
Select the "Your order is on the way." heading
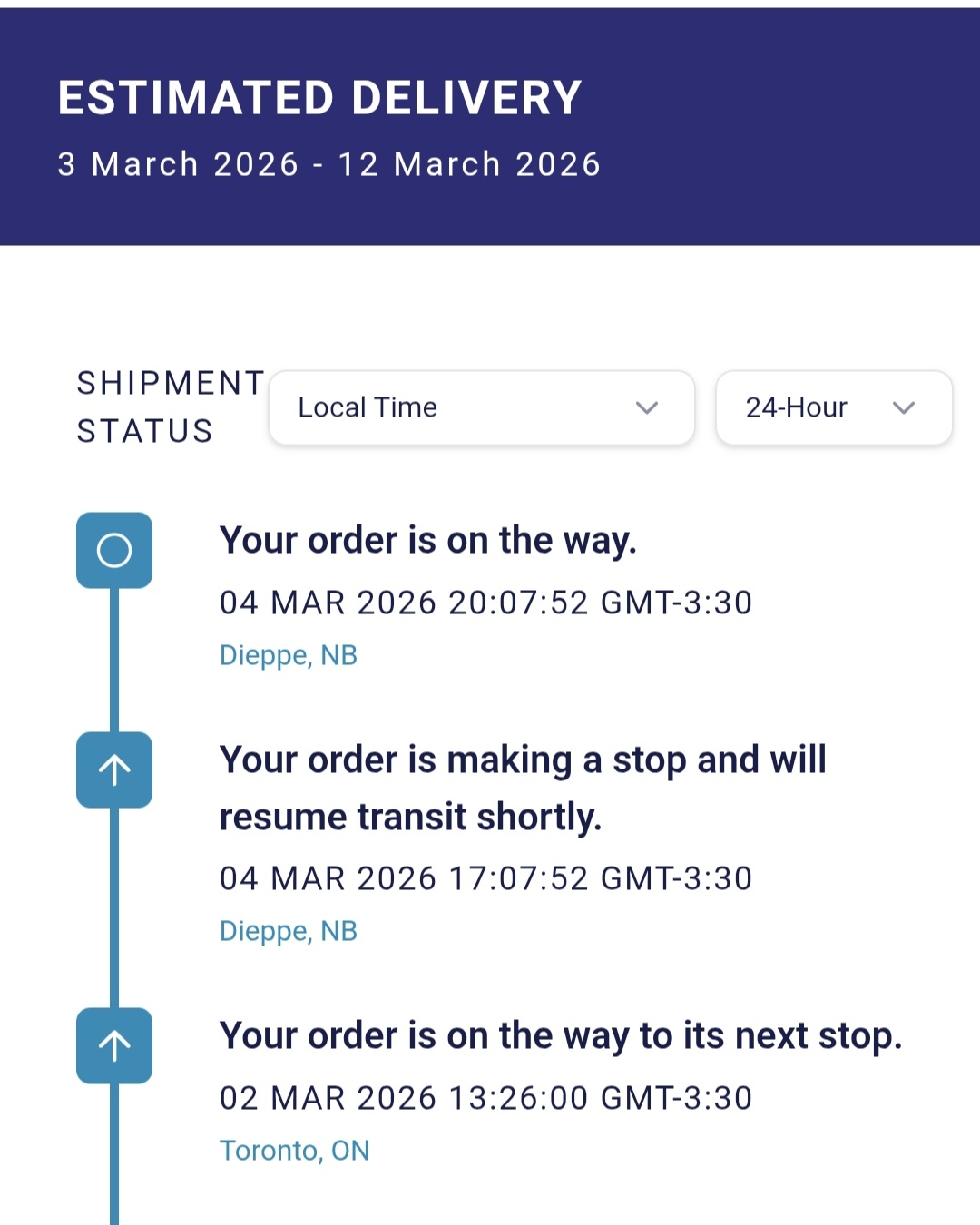coord(428,541)
